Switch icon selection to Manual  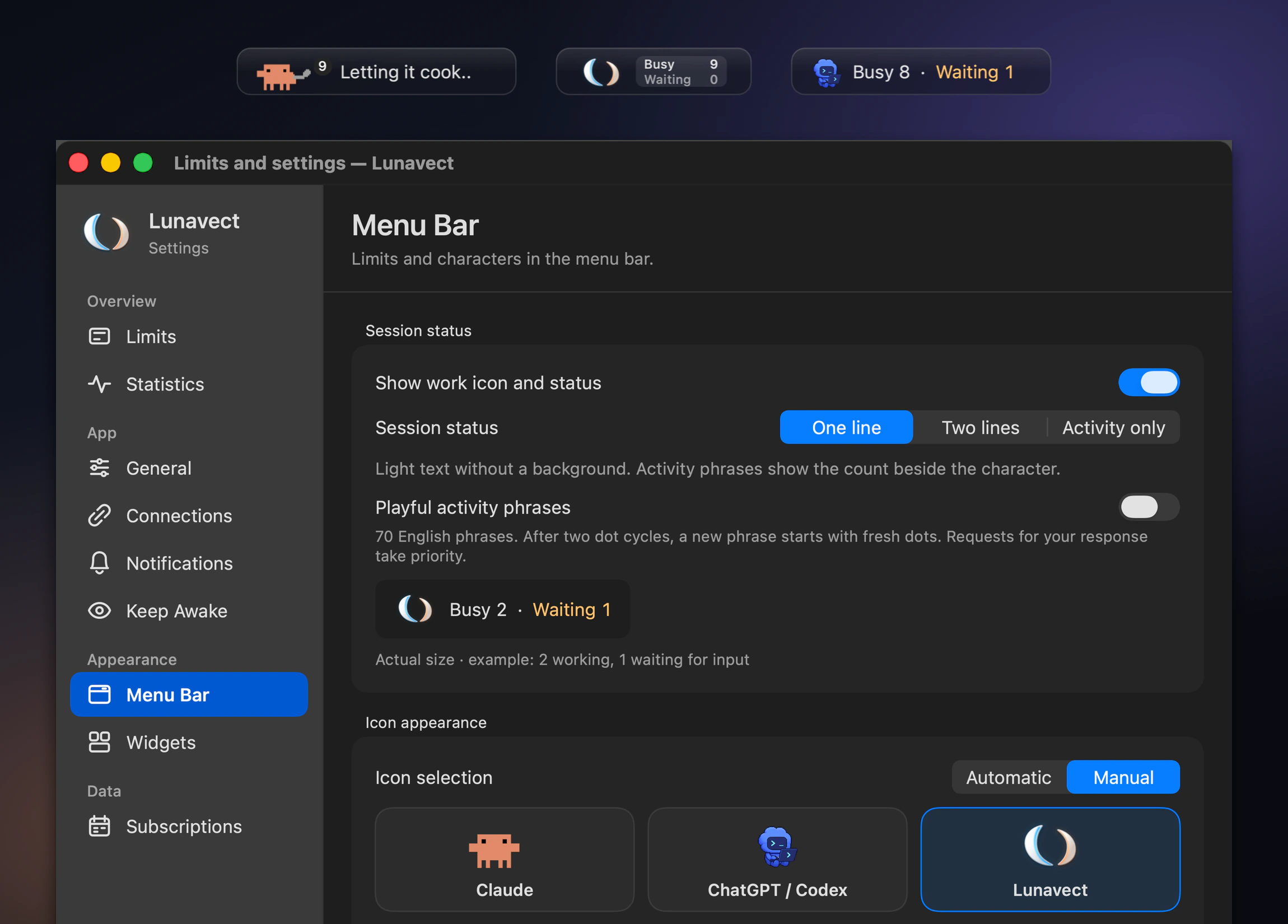click(x=1123, y=777)
